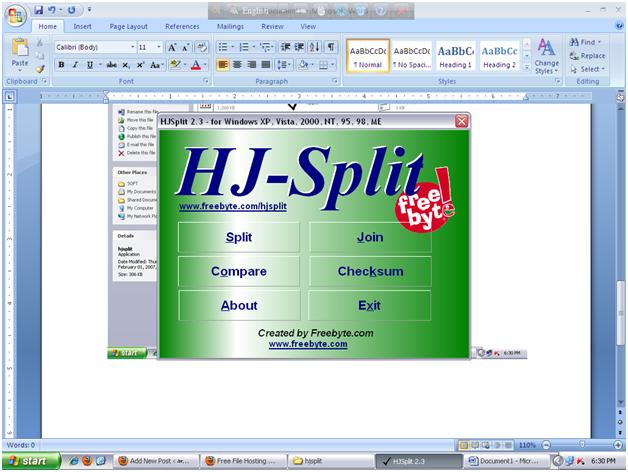Align text right
Image resolution: width=628 pixels, height=472 pixels.
pos(252,65)
